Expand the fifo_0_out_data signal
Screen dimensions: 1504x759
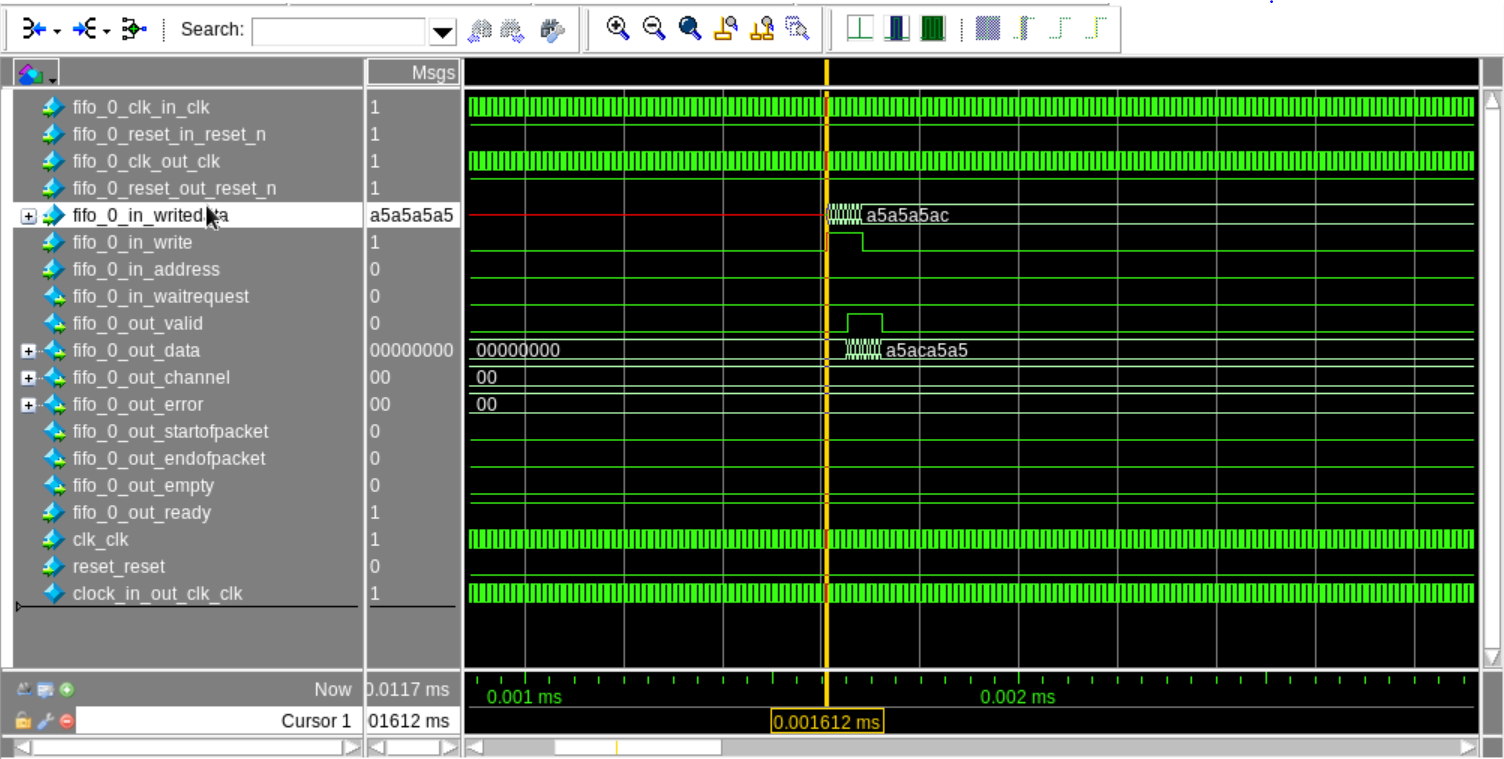coord(29,351)
